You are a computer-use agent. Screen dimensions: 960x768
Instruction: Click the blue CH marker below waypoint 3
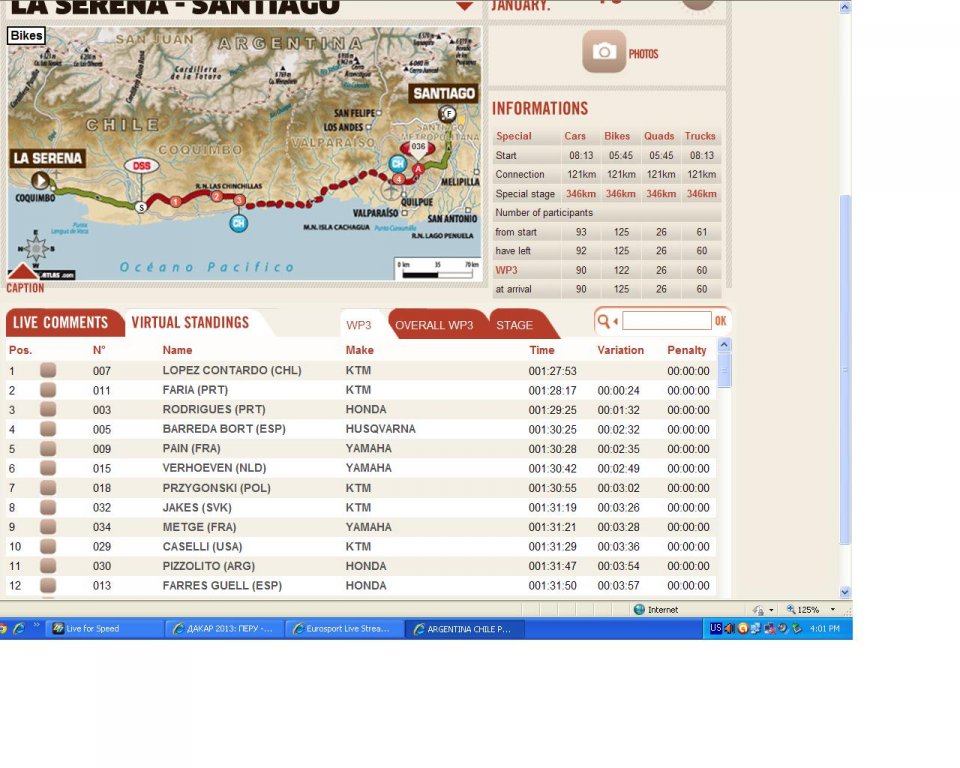click(238, 223)
